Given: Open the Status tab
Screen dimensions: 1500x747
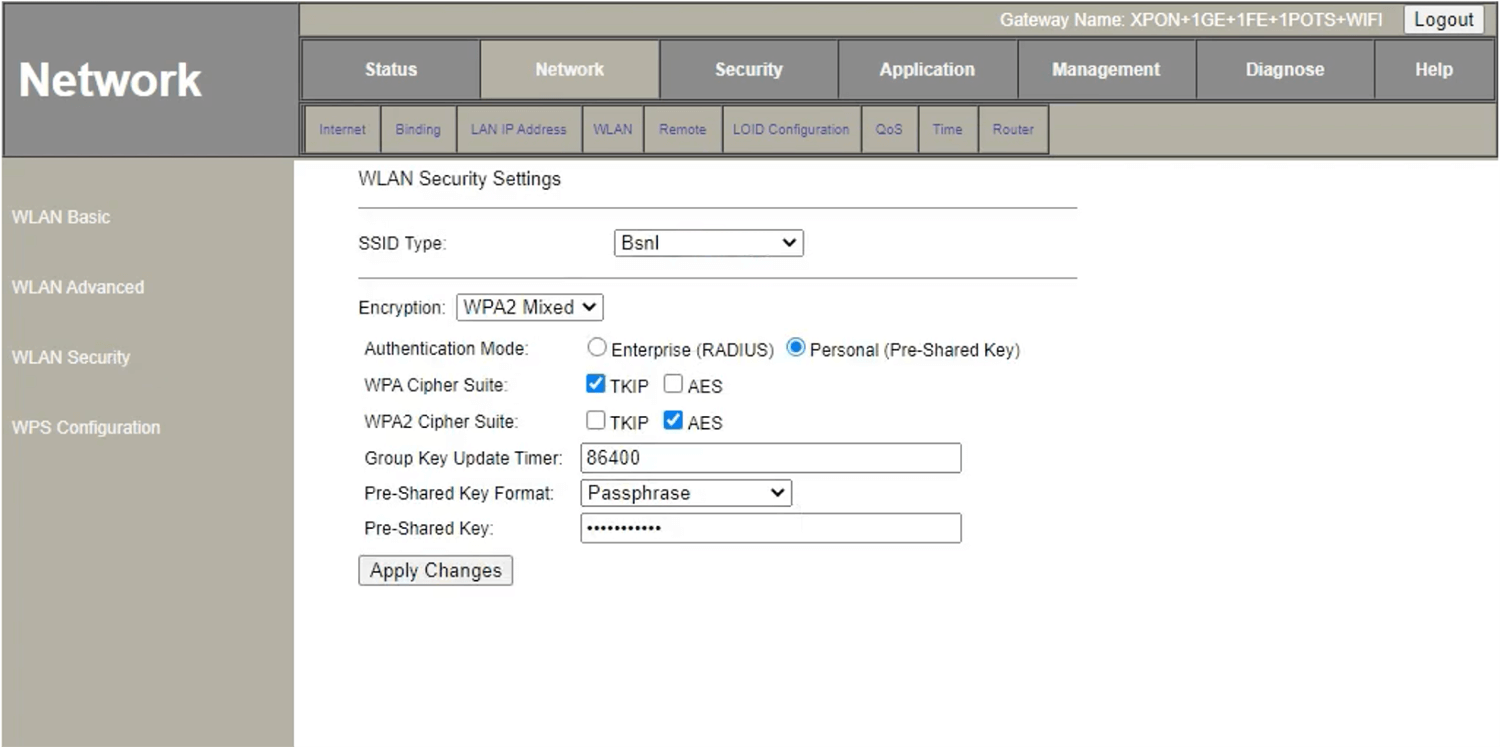Looking at the screenshot, I should click(x=390, y=70).
